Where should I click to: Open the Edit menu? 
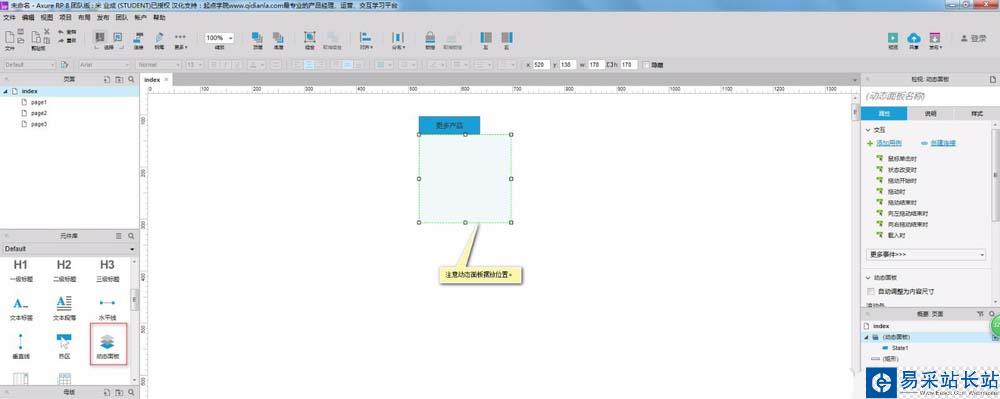tap(28, 18)
